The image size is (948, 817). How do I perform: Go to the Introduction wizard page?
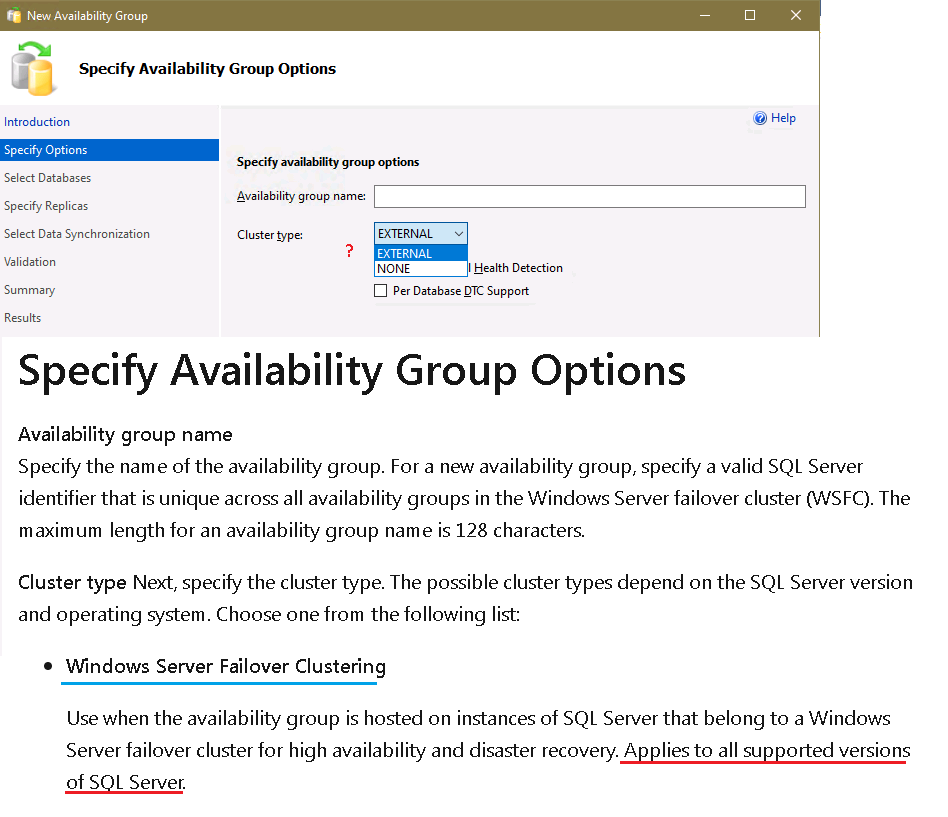[37, 122]
